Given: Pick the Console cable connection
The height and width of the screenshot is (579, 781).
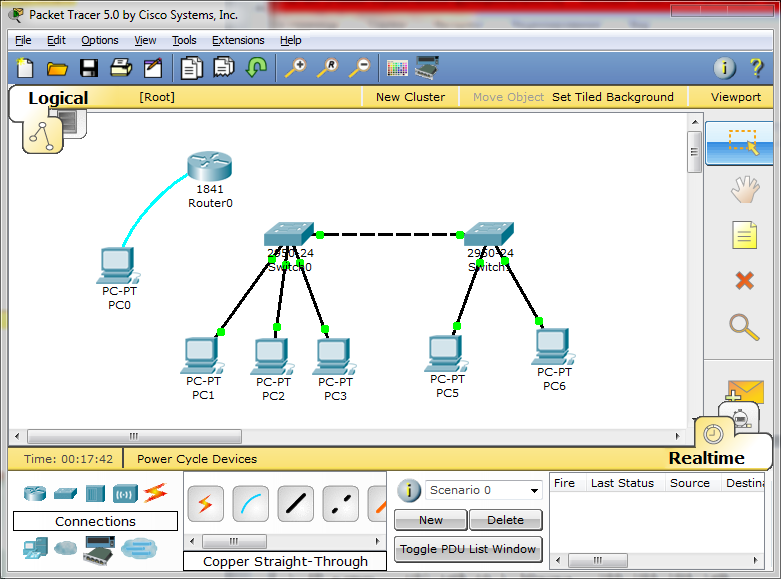Looking at the screenshot, I should [x=251, y=504].
